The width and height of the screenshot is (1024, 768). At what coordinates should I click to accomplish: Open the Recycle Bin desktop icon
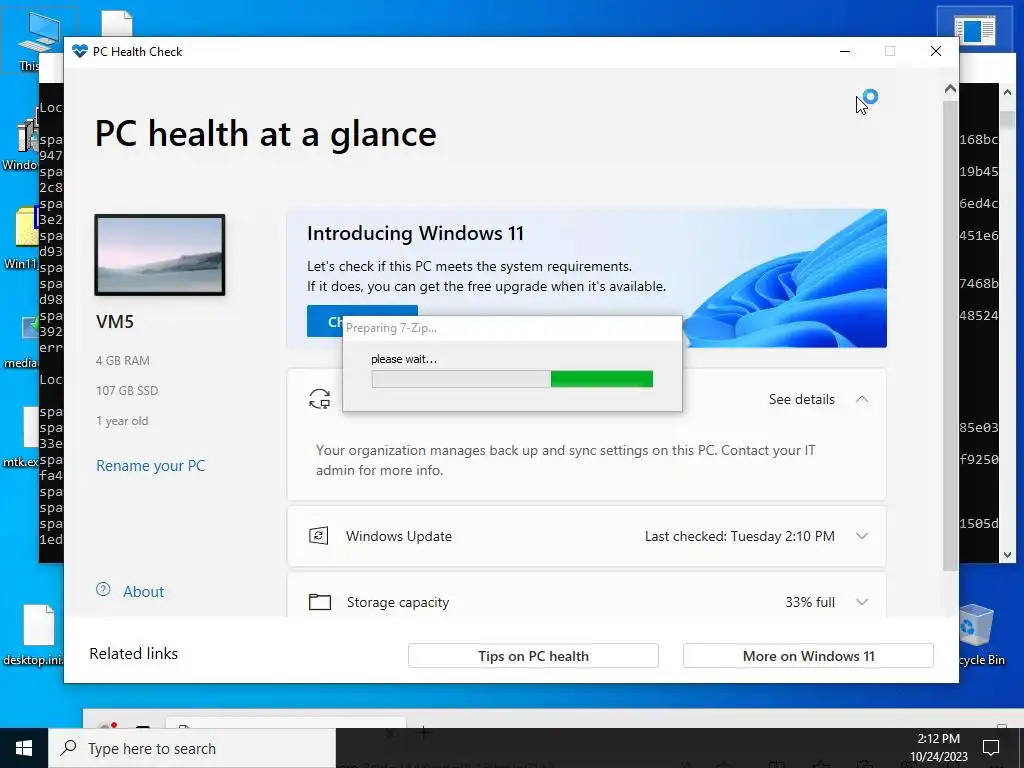click(x=978, y=633)
